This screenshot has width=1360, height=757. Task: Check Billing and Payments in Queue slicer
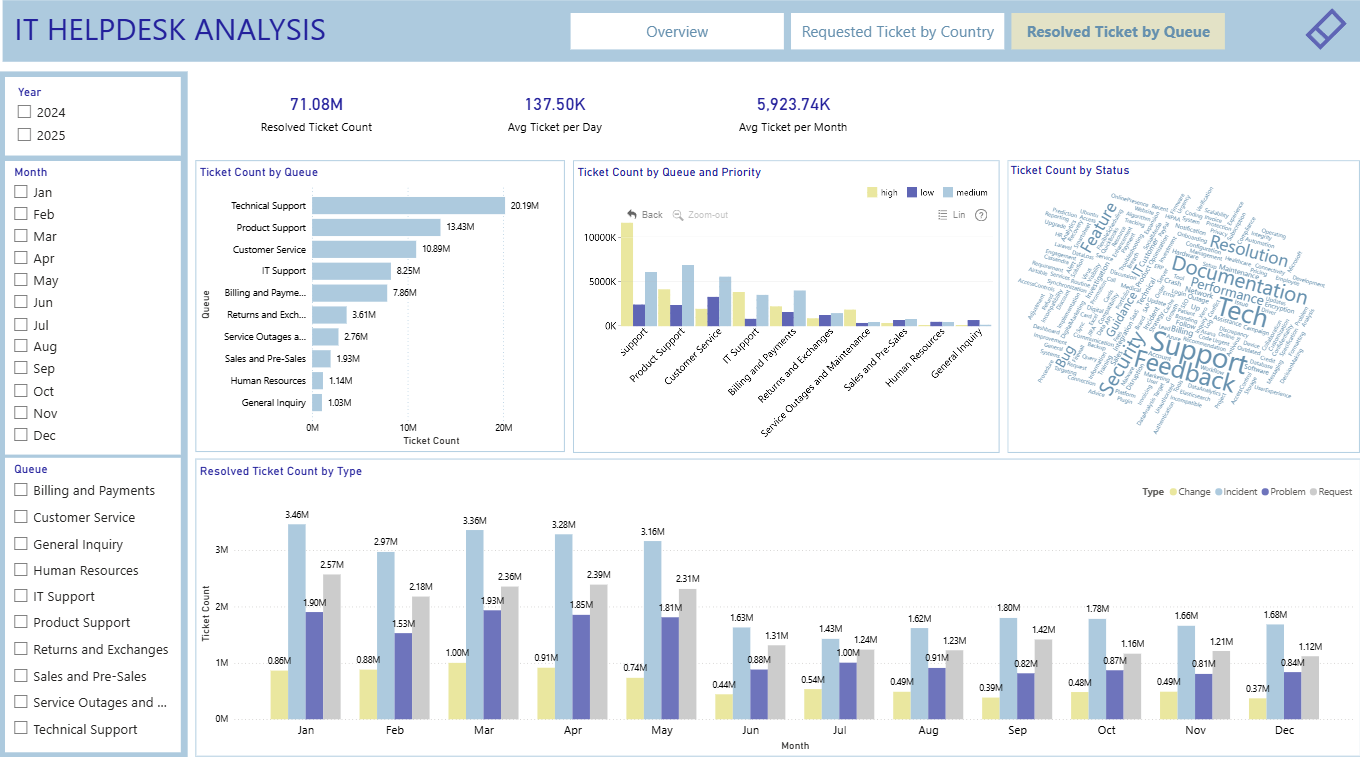[21, 490]
